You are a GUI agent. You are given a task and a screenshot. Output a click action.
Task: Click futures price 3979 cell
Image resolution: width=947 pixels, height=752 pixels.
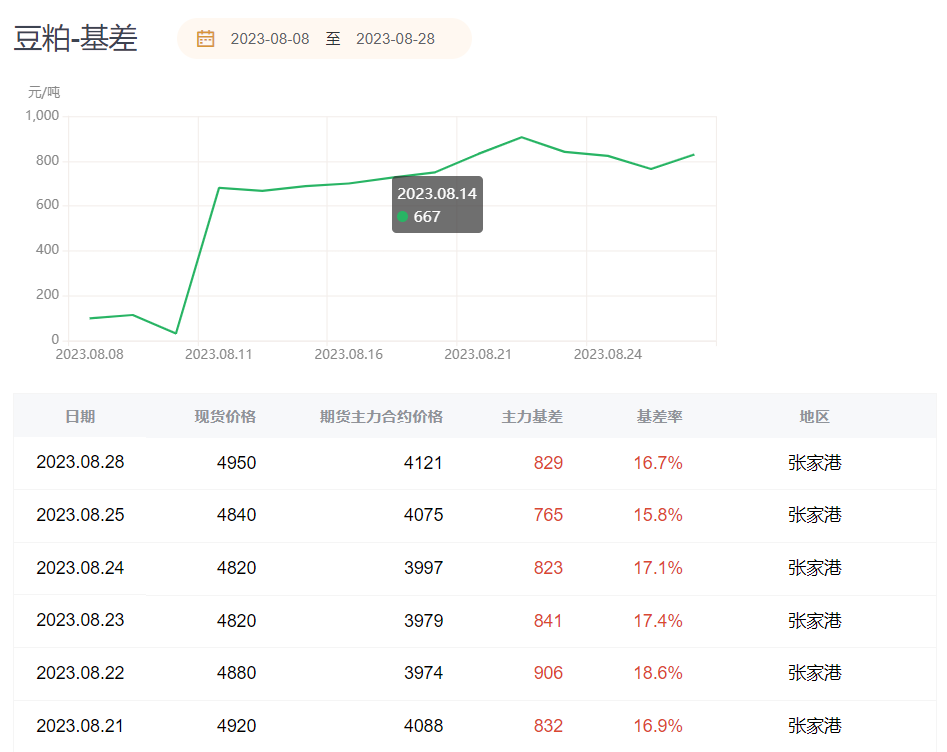[x=423, y=620]
